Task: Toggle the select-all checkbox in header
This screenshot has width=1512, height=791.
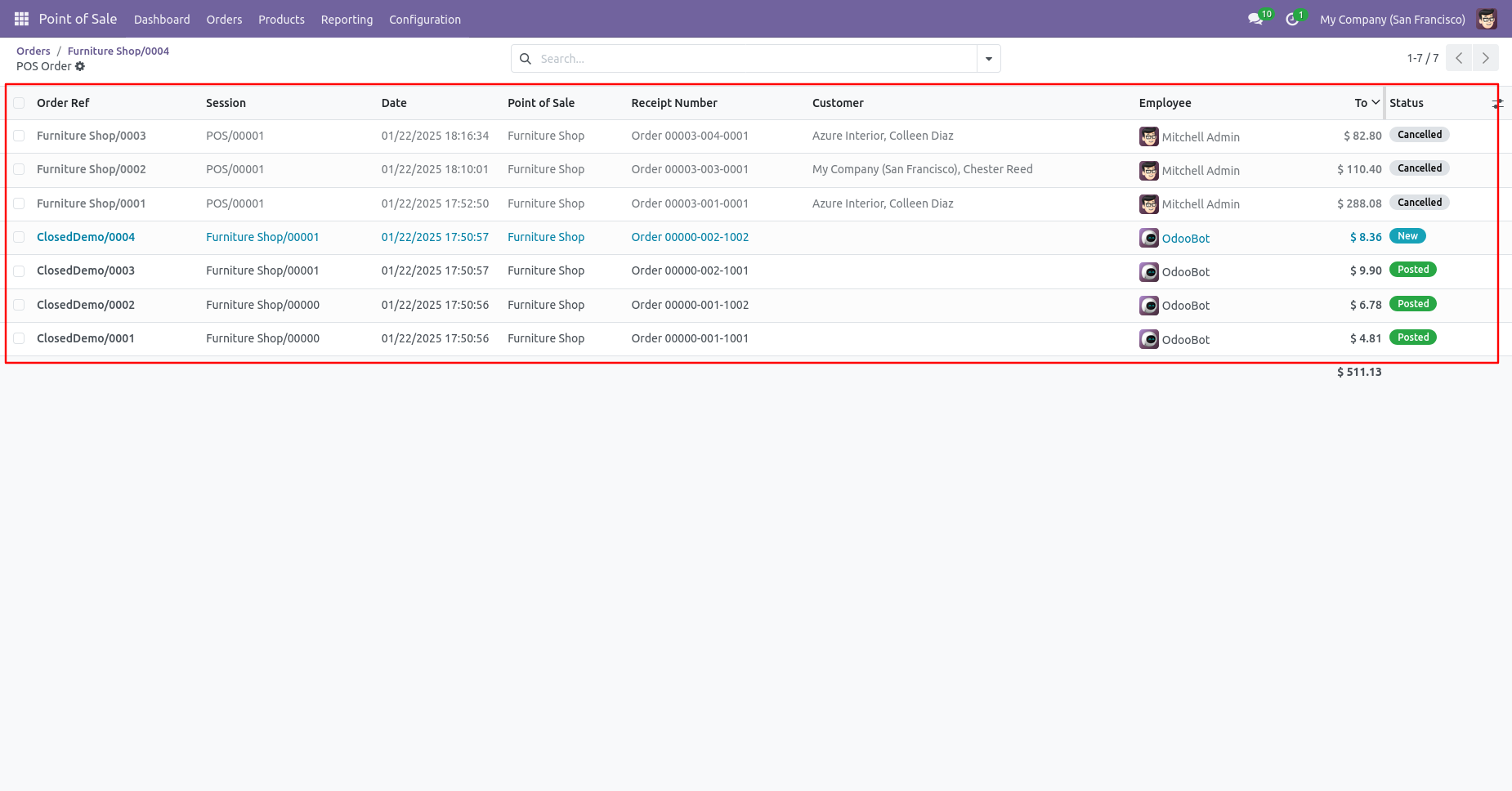Action: 19,103
